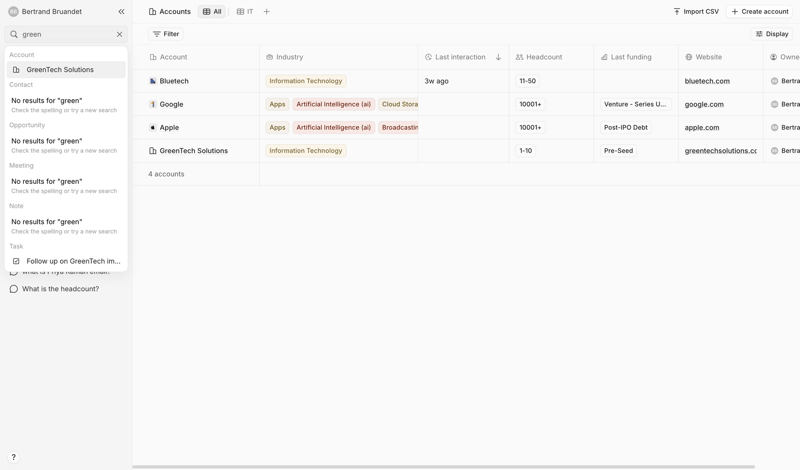
Task: Switch to the IT view tab
Action: (x=245, y=12)
